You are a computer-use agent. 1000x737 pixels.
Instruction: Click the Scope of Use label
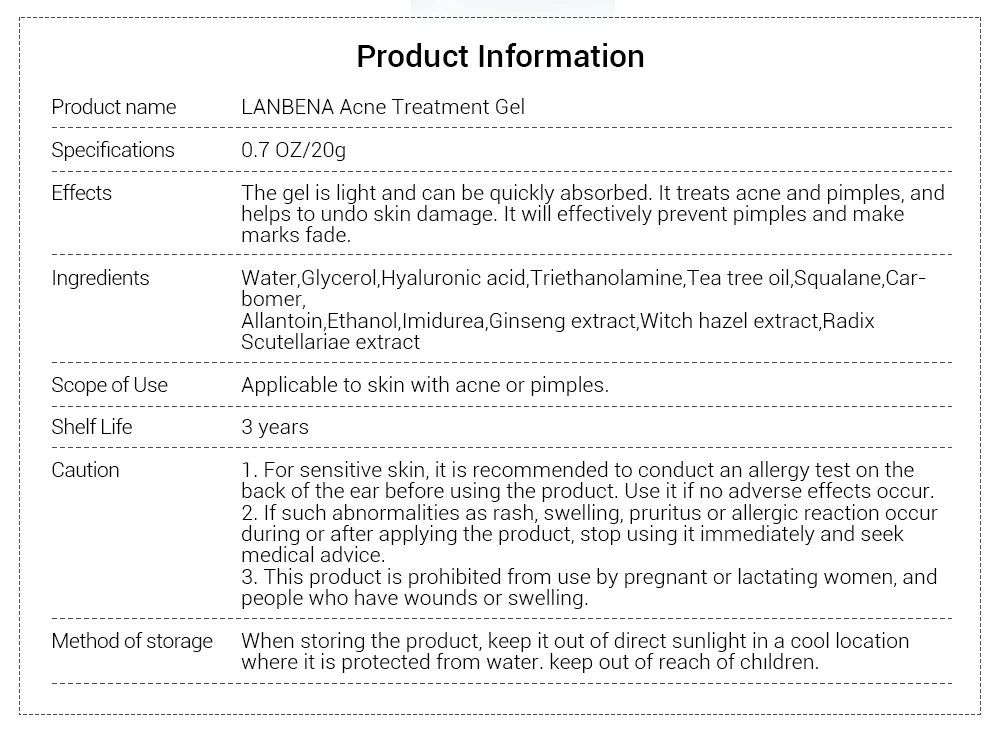click(x=110, y=385)
